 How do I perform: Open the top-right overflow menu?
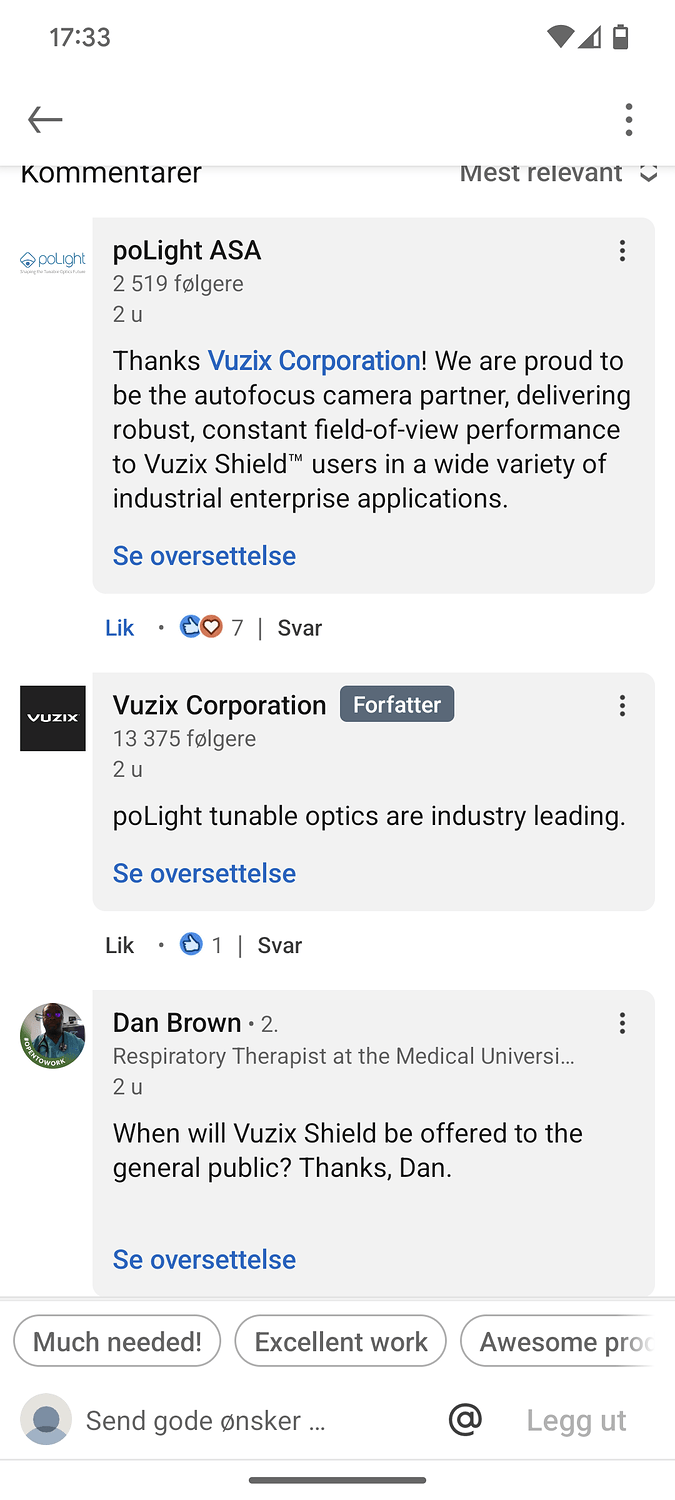click(628, 120)
